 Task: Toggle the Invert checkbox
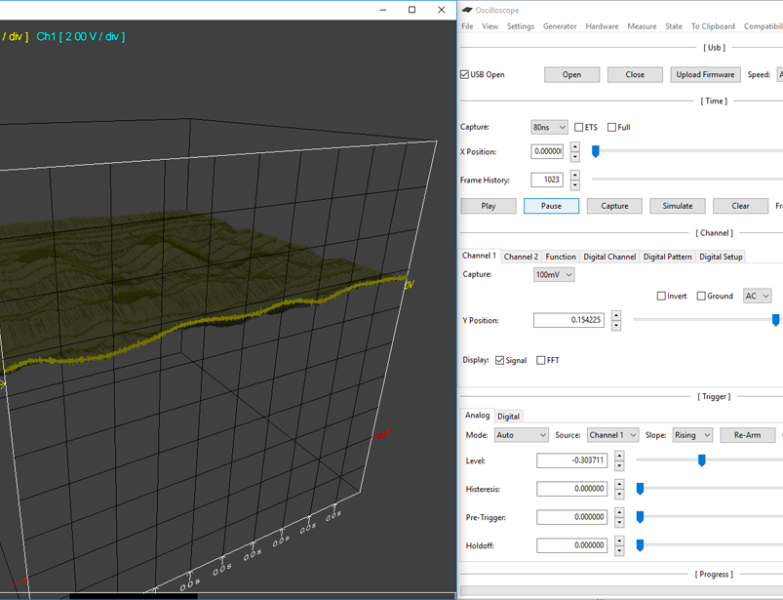(x=661, y=296)
